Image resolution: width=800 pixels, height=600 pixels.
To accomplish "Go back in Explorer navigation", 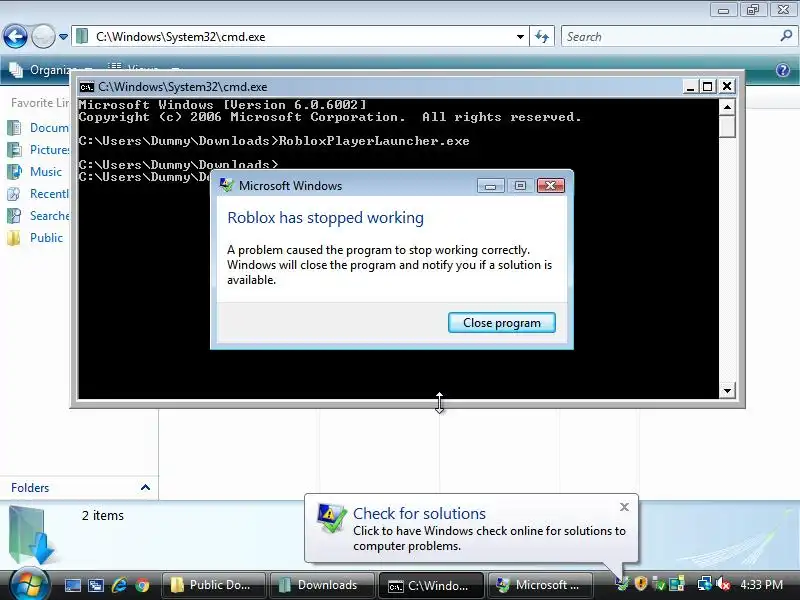I will pos(15,37).
